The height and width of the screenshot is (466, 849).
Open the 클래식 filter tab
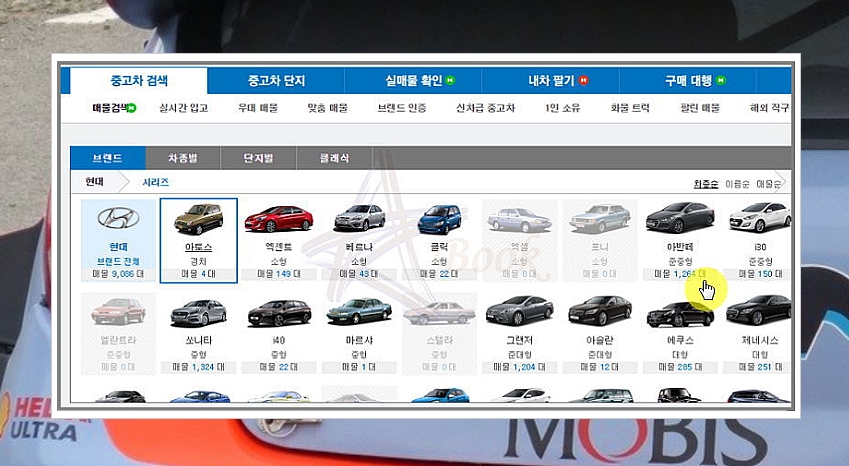334,158
